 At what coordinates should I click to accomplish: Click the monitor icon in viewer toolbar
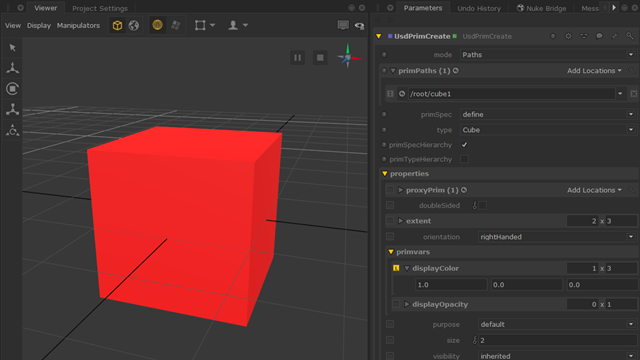pyautogui.click(x=343, y=25)
